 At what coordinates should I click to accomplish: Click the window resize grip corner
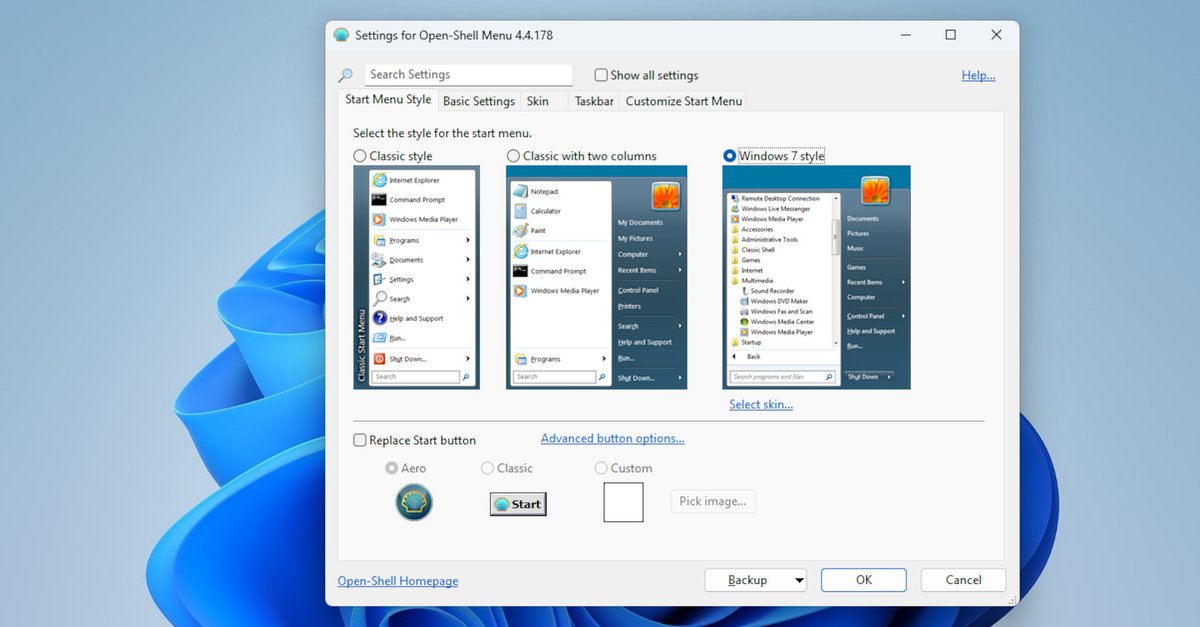tap(1012, 599)
